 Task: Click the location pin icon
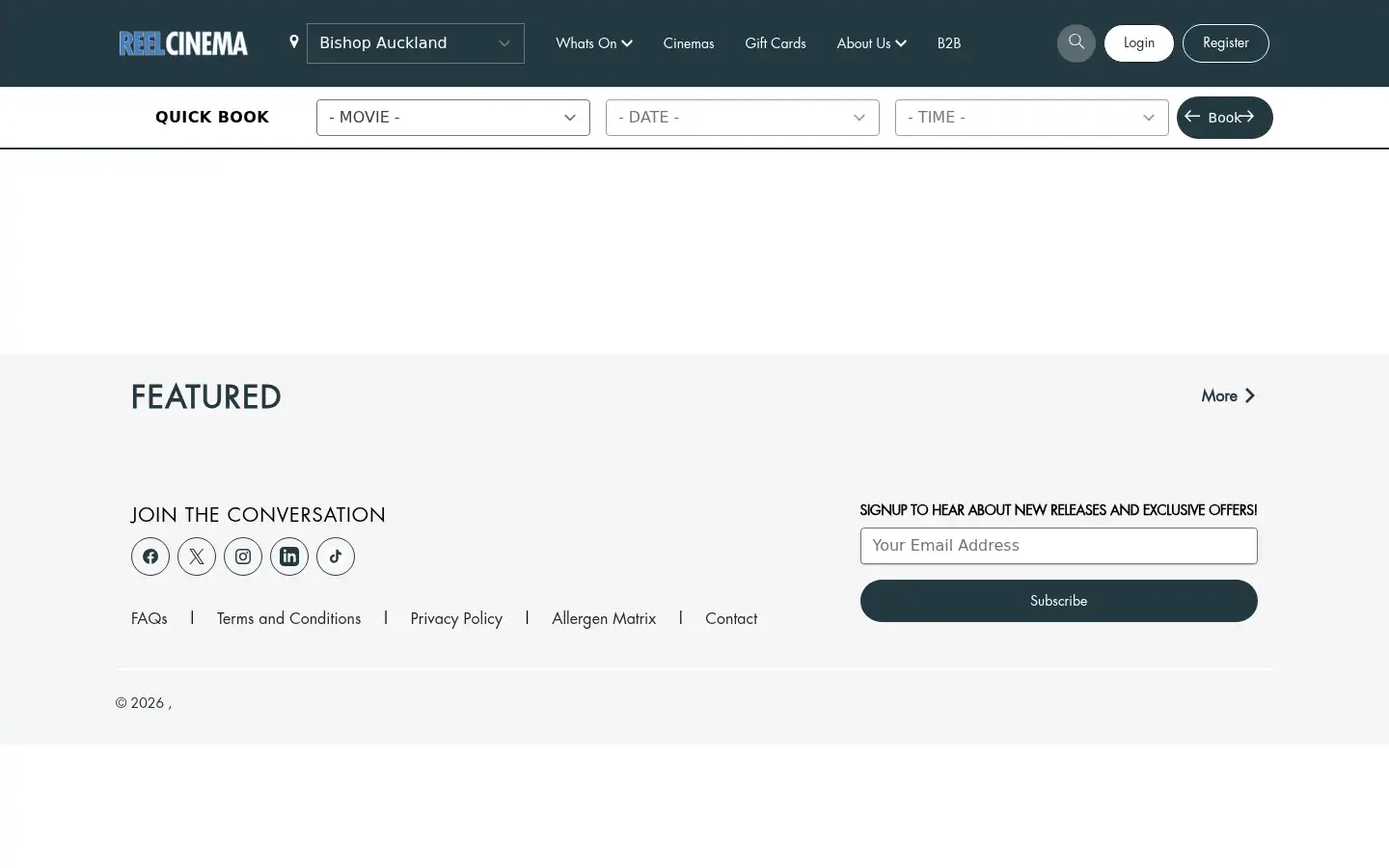(x=294, y=41)
